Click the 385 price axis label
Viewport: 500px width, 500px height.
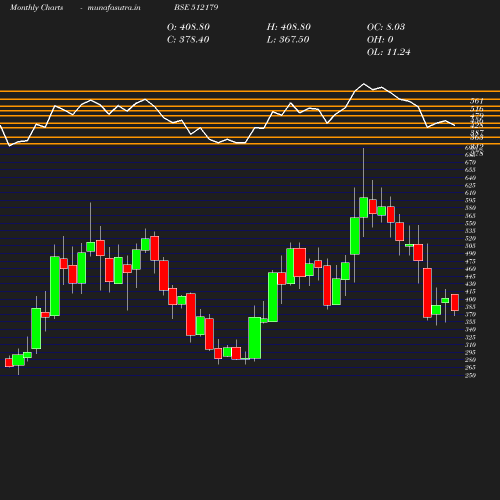(x=470, y=307)
